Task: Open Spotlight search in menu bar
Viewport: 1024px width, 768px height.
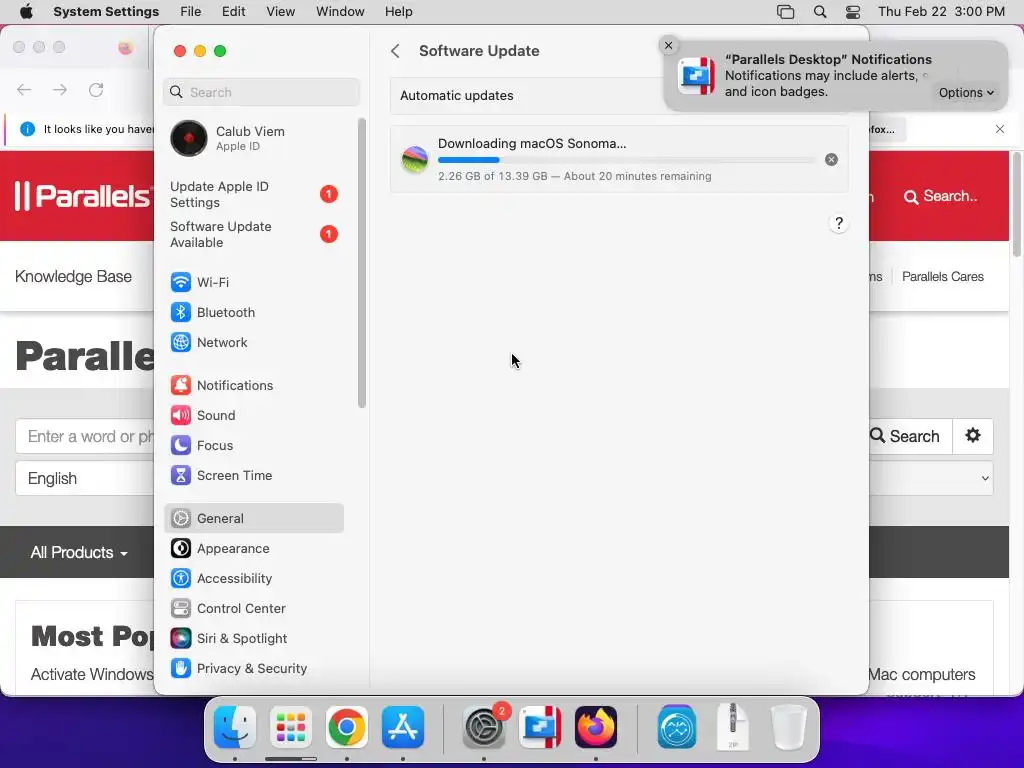Action: (820, 12)
